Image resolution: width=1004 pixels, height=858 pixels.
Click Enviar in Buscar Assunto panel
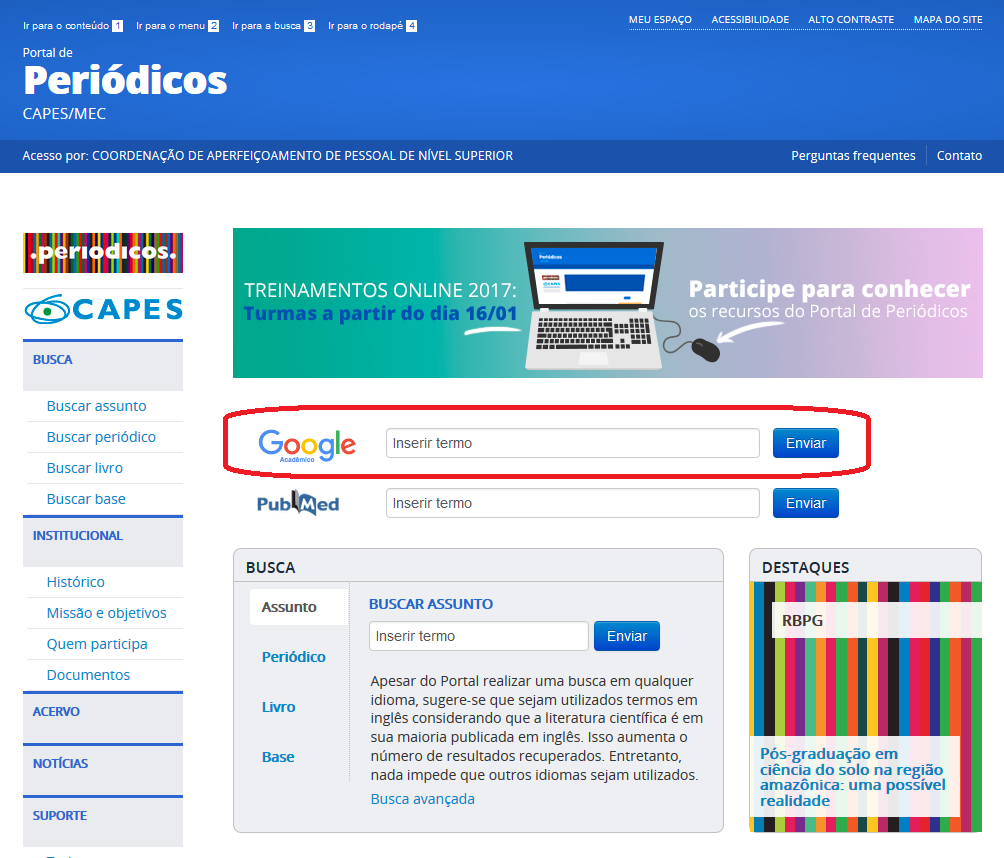tap(627, 636)
